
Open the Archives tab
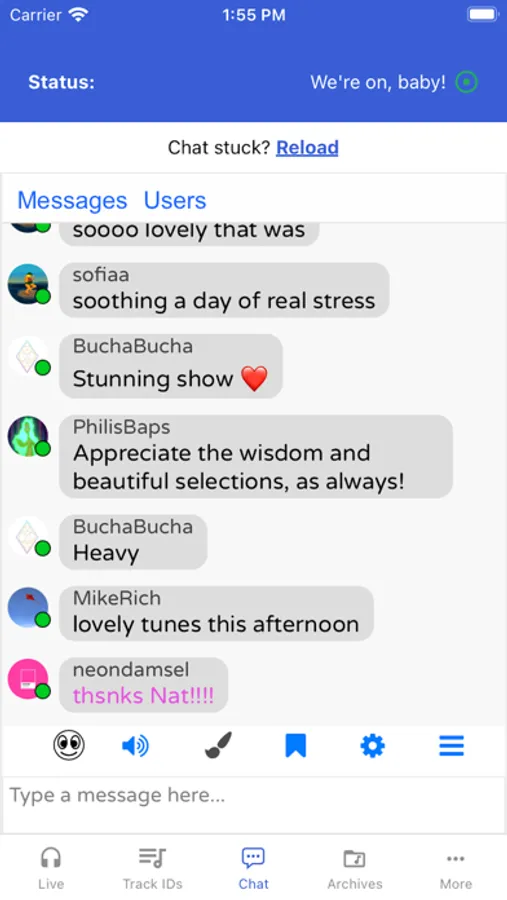click(x=355, y=868)
